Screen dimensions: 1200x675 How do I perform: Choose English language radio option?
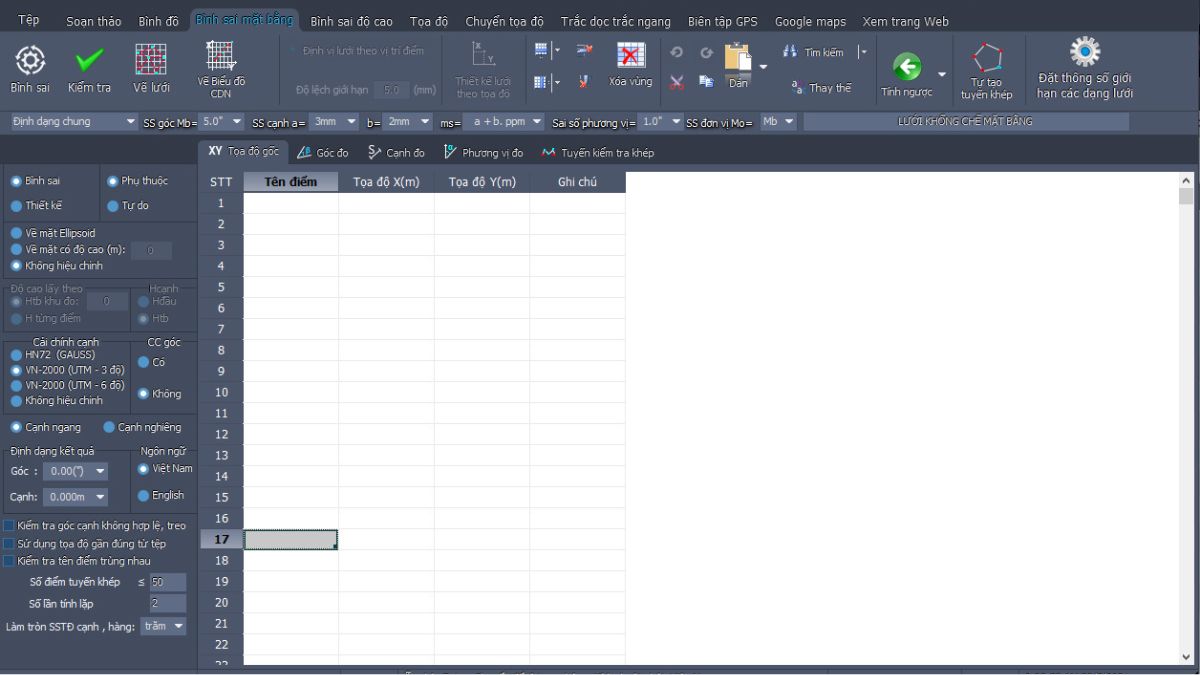[144, 496]
